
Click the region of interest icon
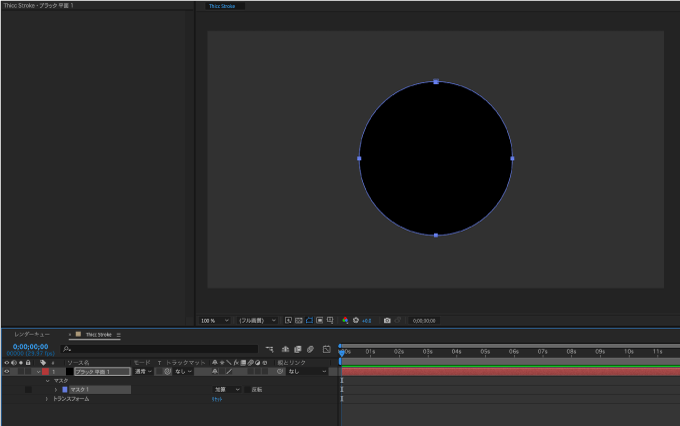[320, 321]
